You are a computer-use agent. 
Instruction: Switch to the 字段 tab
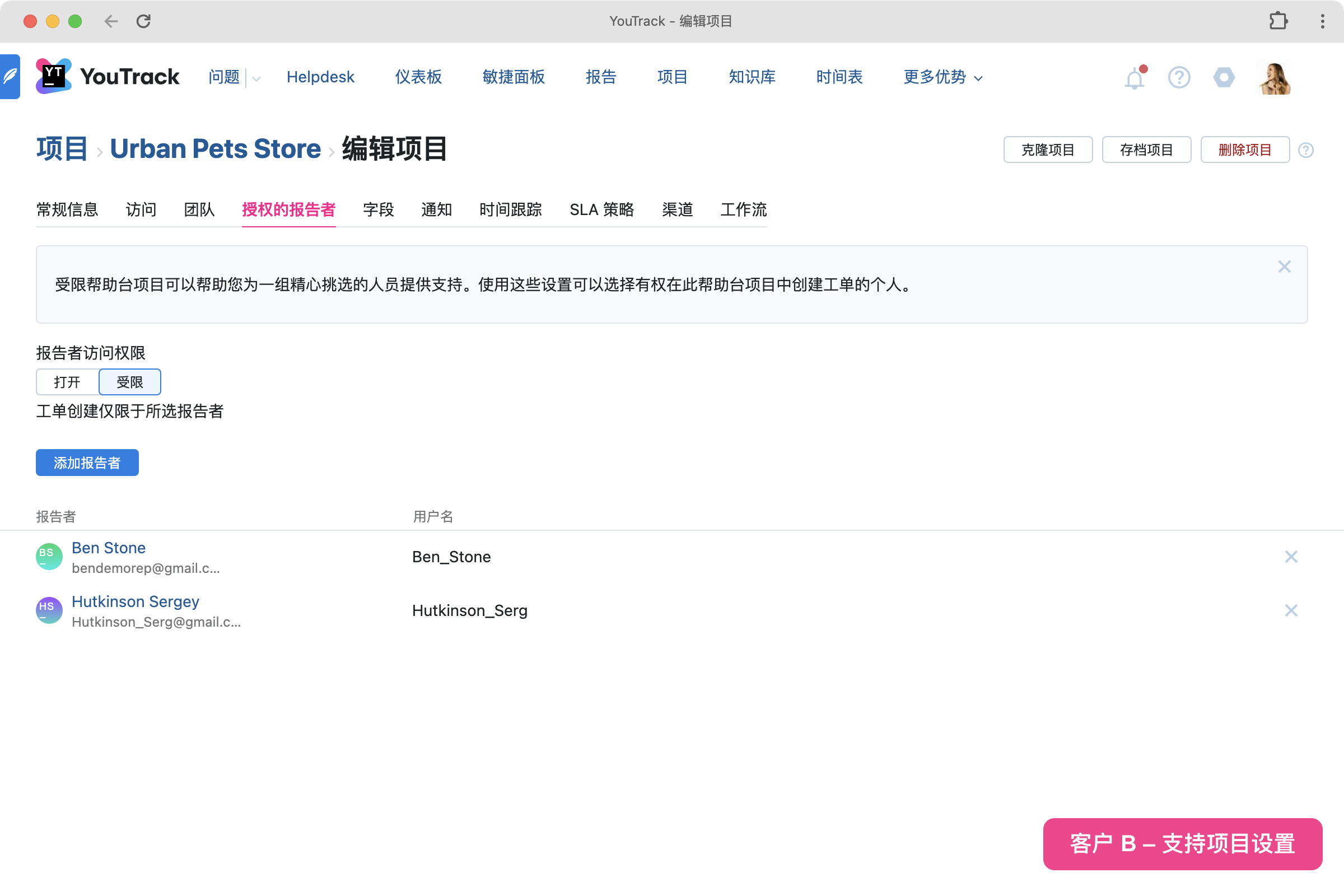(379, 209)
